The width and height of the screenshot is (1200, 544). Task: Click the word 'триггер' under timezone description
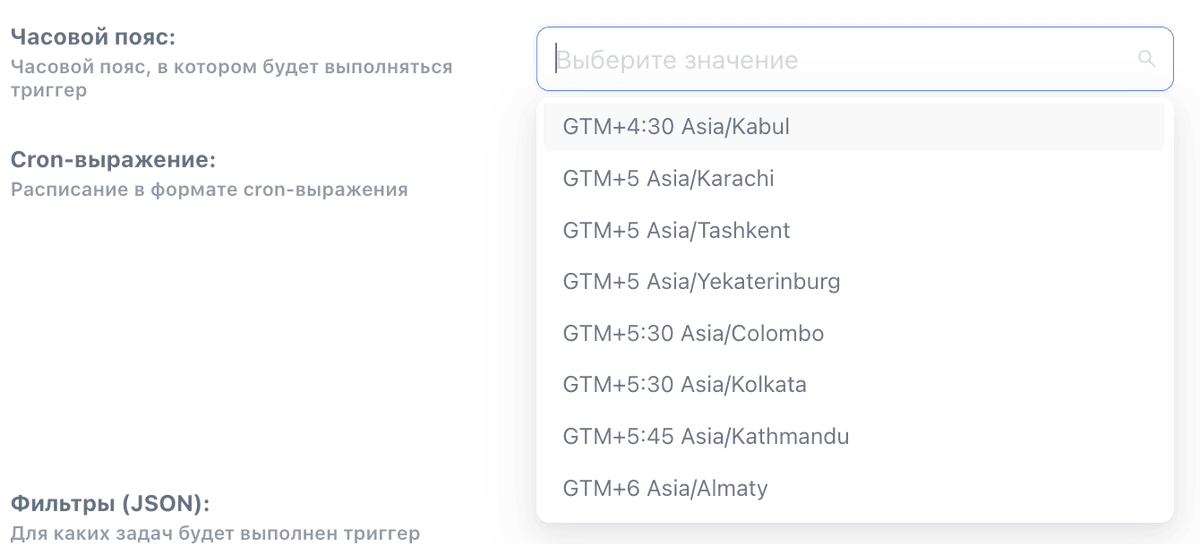click(x=48, y=91)
